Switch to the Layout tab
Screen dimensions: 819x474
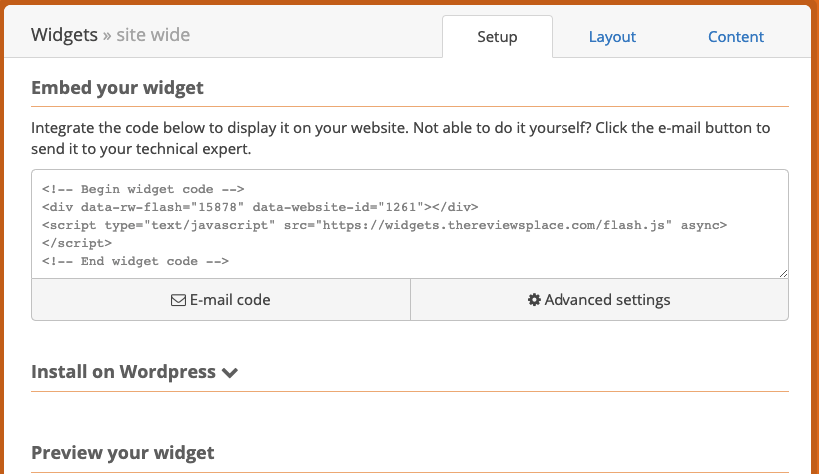tap(612, 37)
